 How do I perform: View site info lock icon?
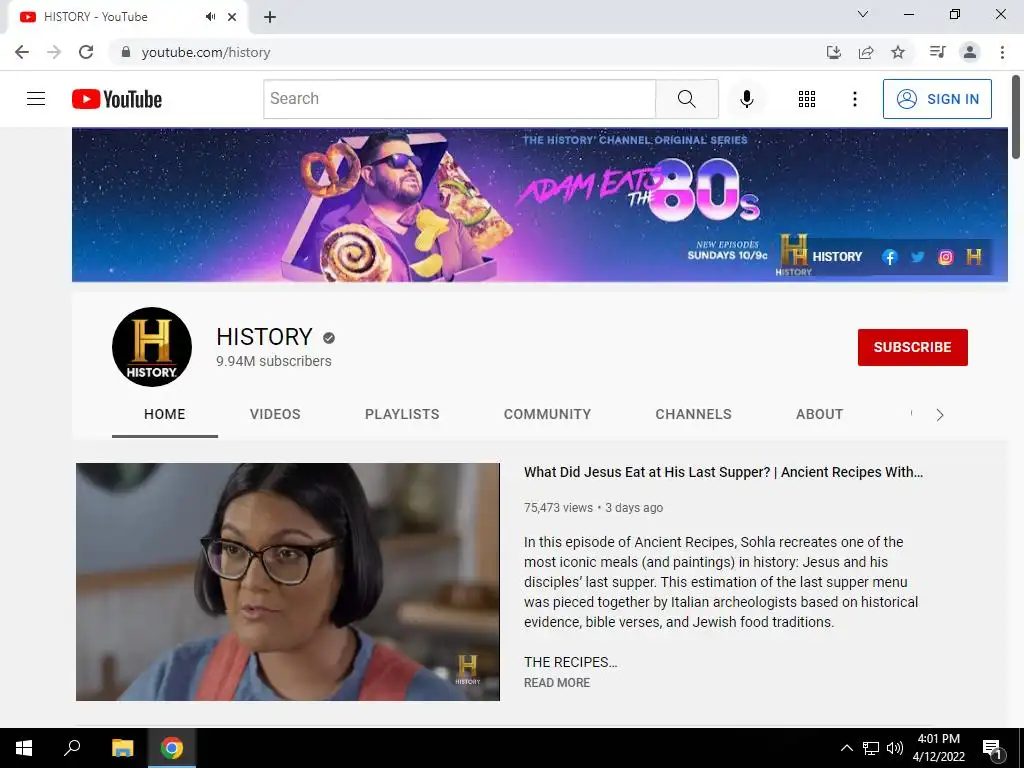[126, 52]
